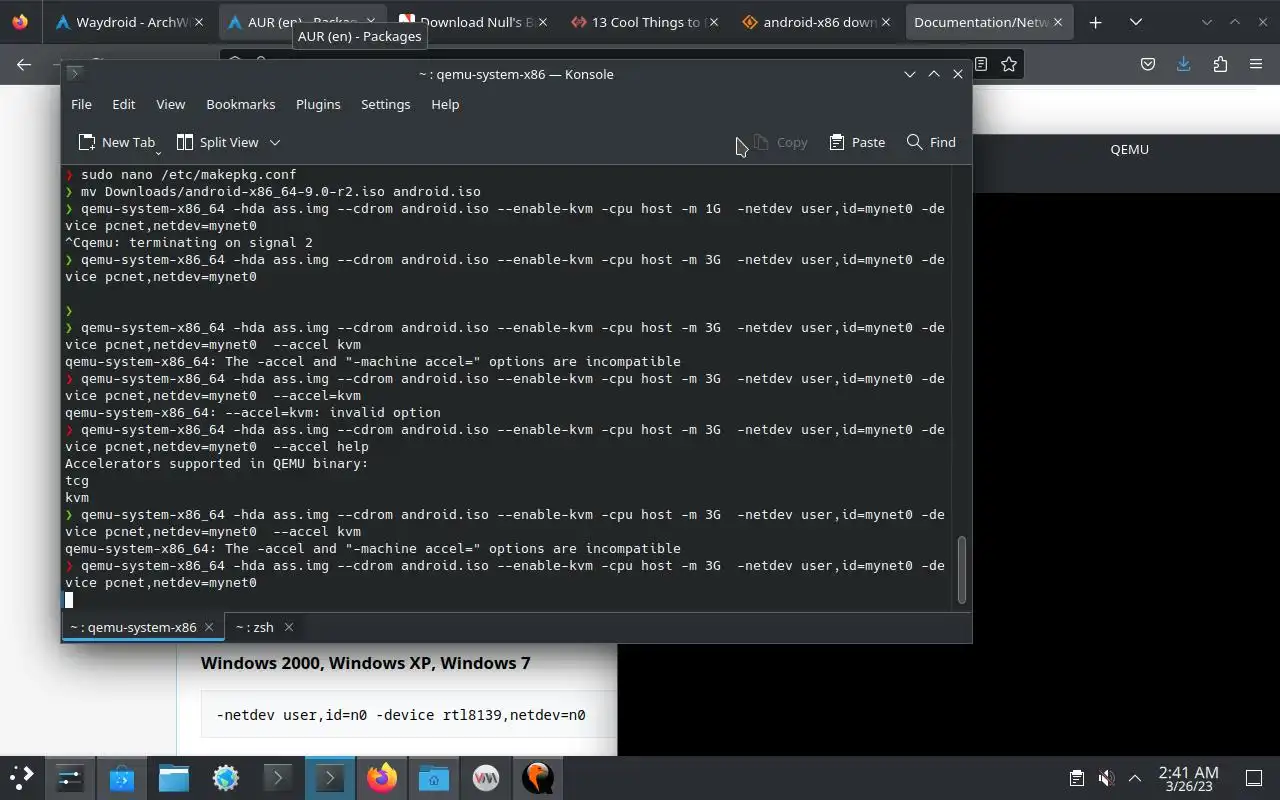Open the Home folder taskbar icon
This screenshot has width=1280, height=800.
tap(434, 778)
